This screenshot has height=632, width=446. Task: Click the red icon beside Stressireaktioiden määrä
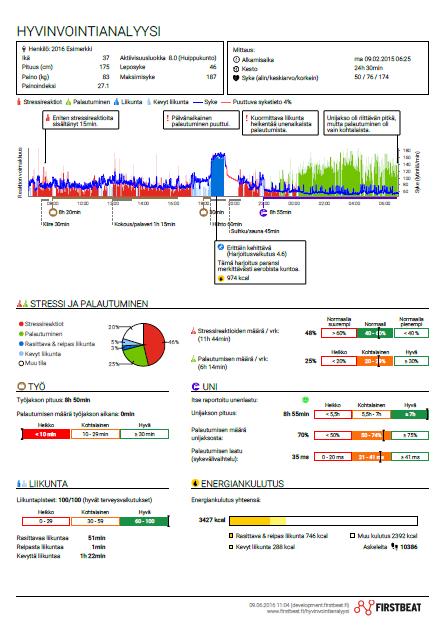(x=193, y=331)
